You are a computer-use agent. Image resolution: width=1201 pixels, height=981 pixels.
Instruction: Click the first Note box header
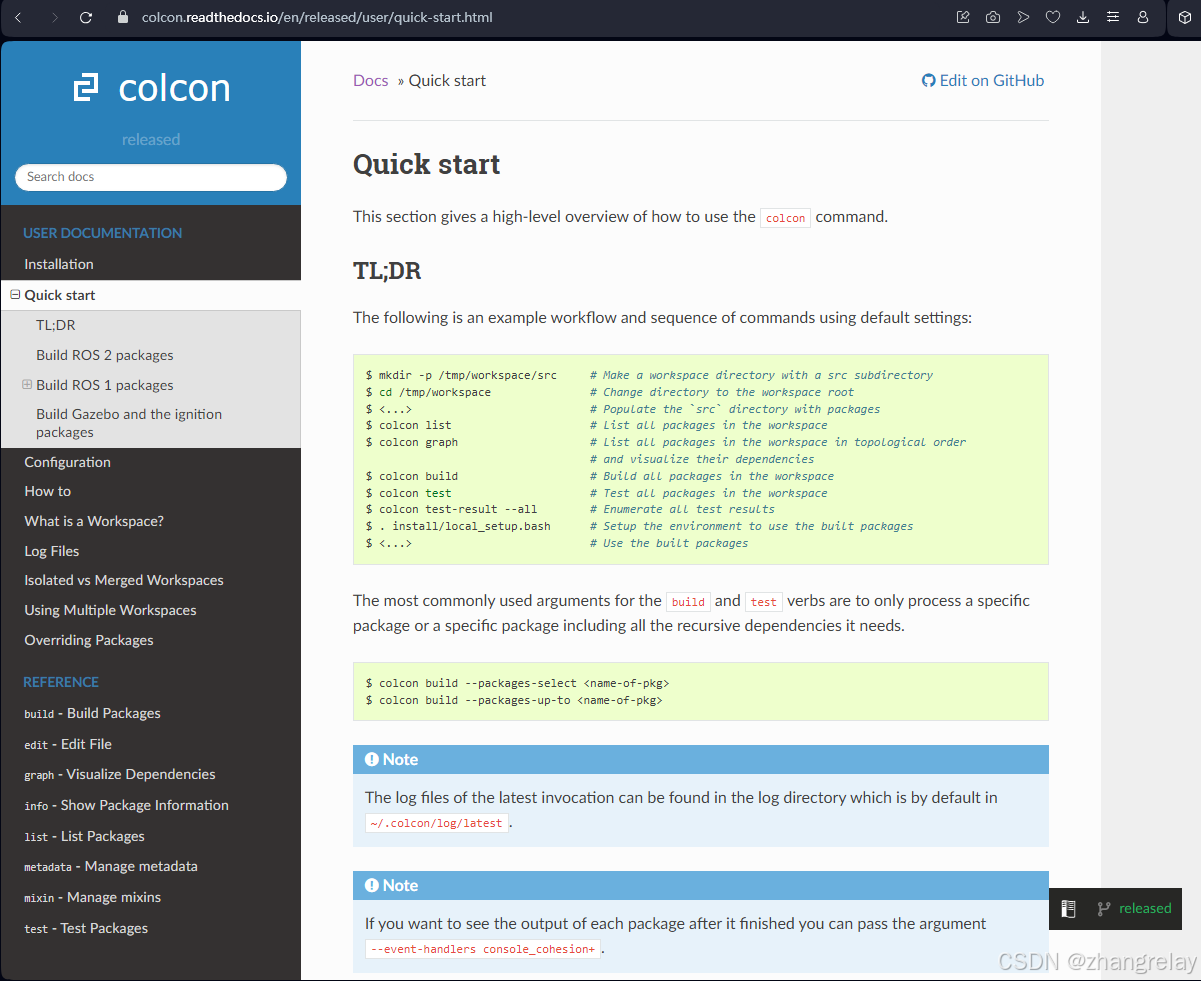(701, 759)
